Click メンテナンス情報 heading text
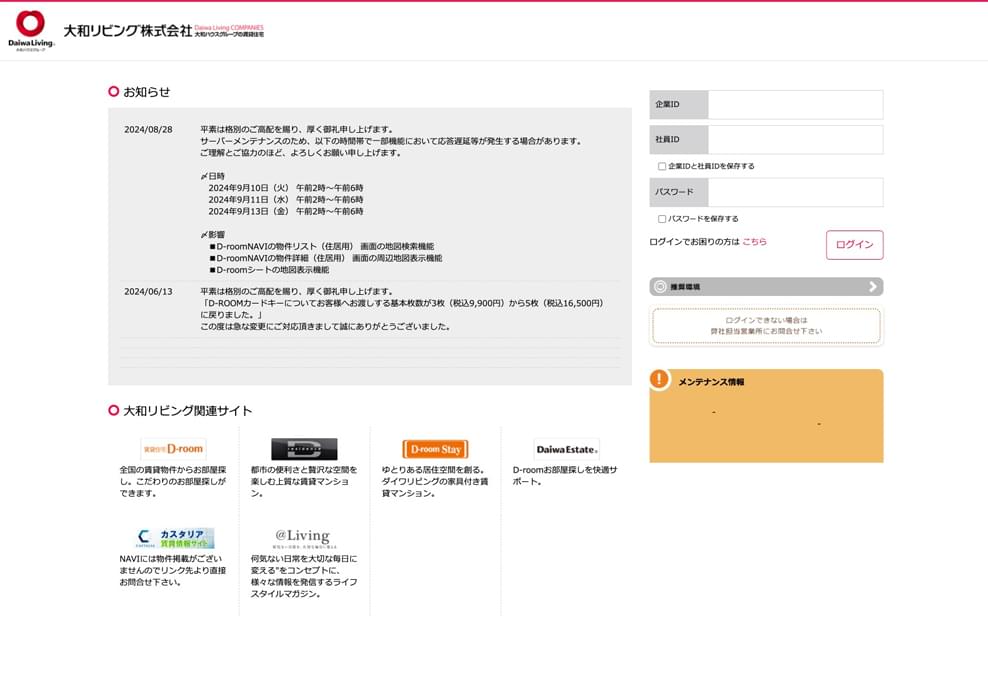 pyautogui.click(x=711, y=382)
